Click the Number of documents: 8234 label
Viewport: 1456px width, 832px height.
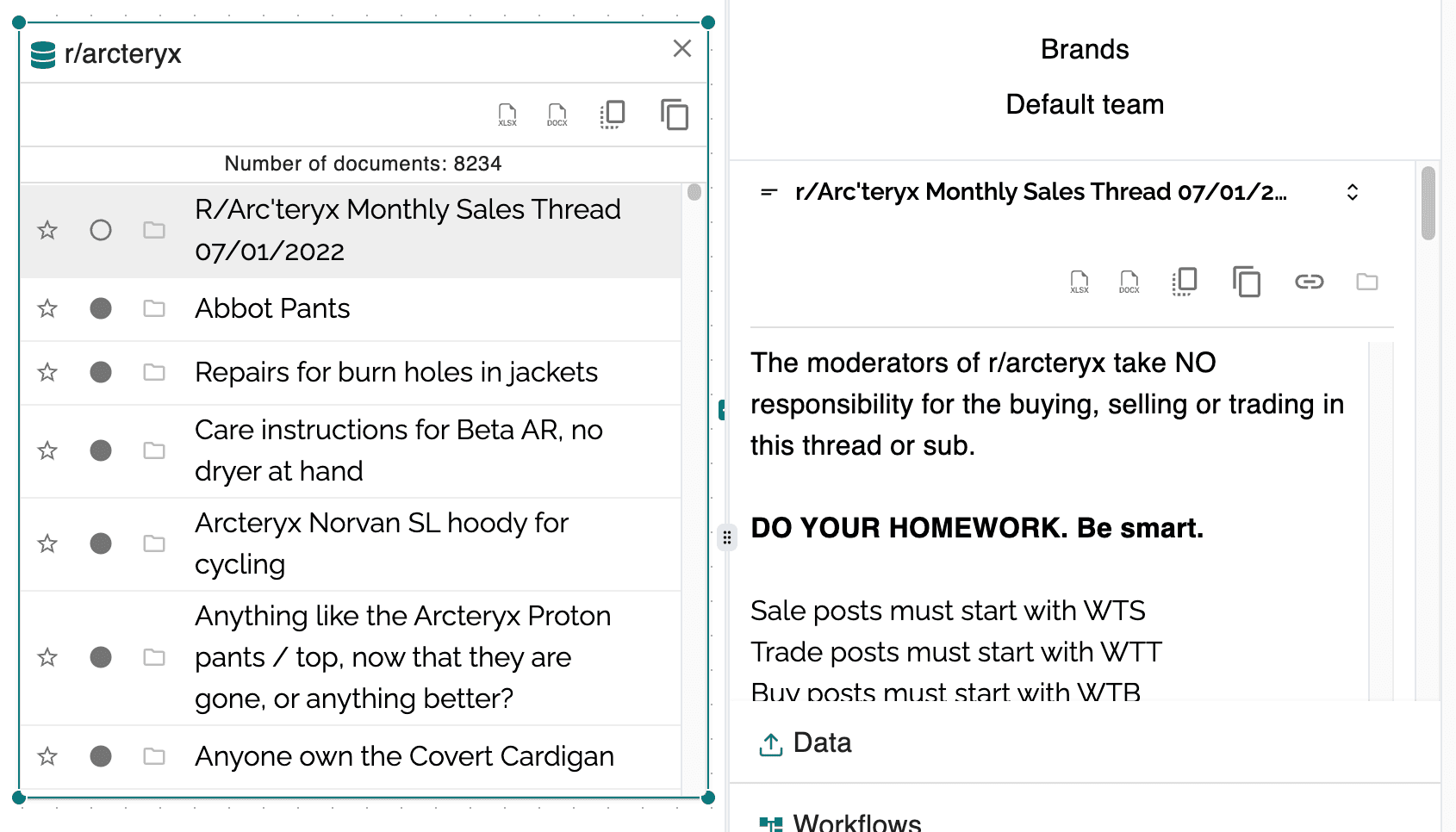[x=363, y=164]
